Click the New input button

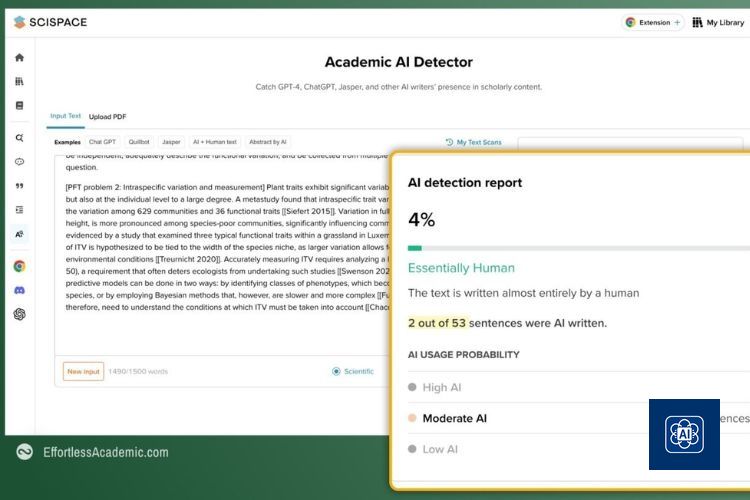click(x=83, y=371)
